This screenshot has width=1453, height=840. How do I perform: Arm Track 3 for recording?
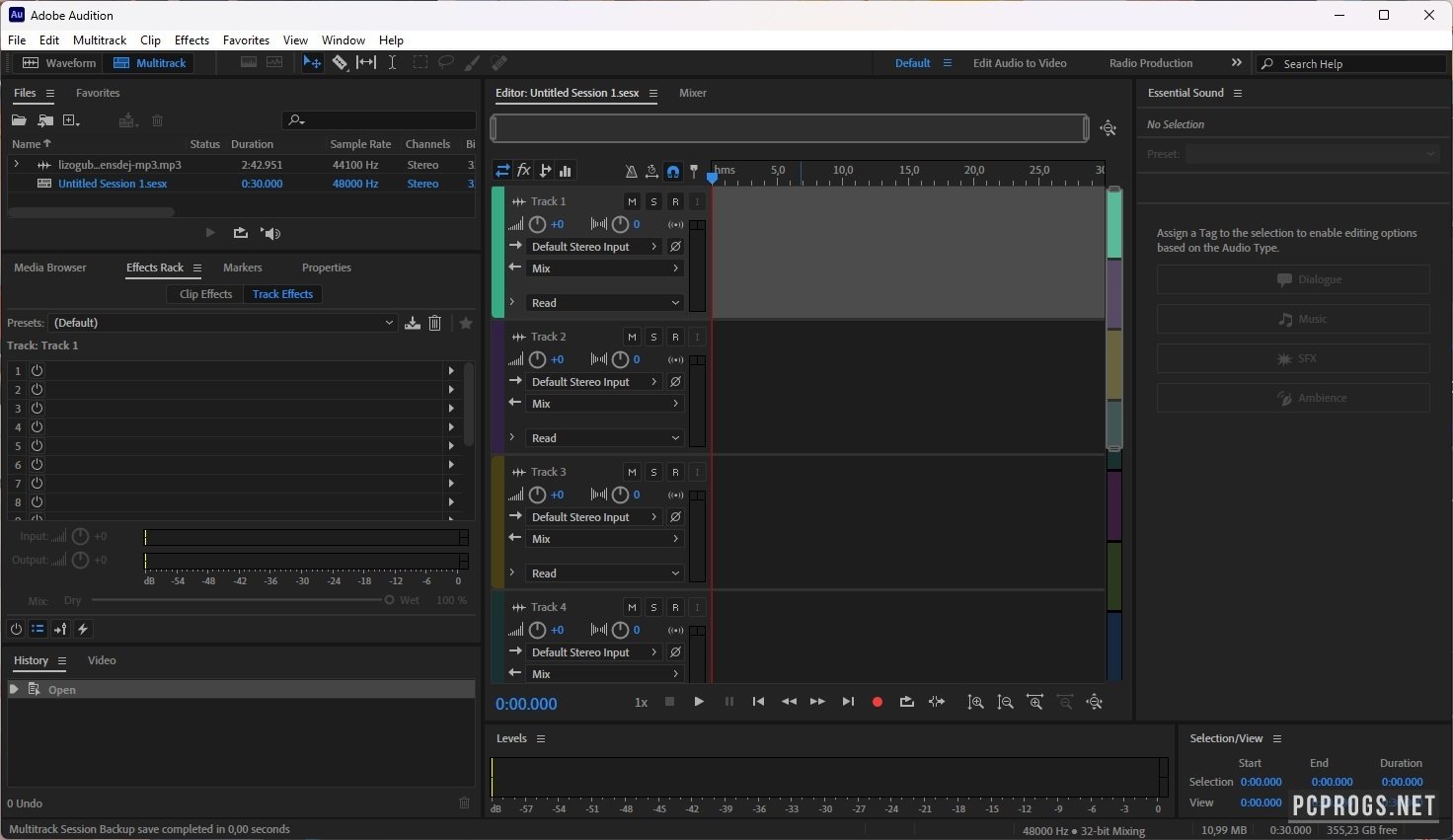[x=675, y=472]
